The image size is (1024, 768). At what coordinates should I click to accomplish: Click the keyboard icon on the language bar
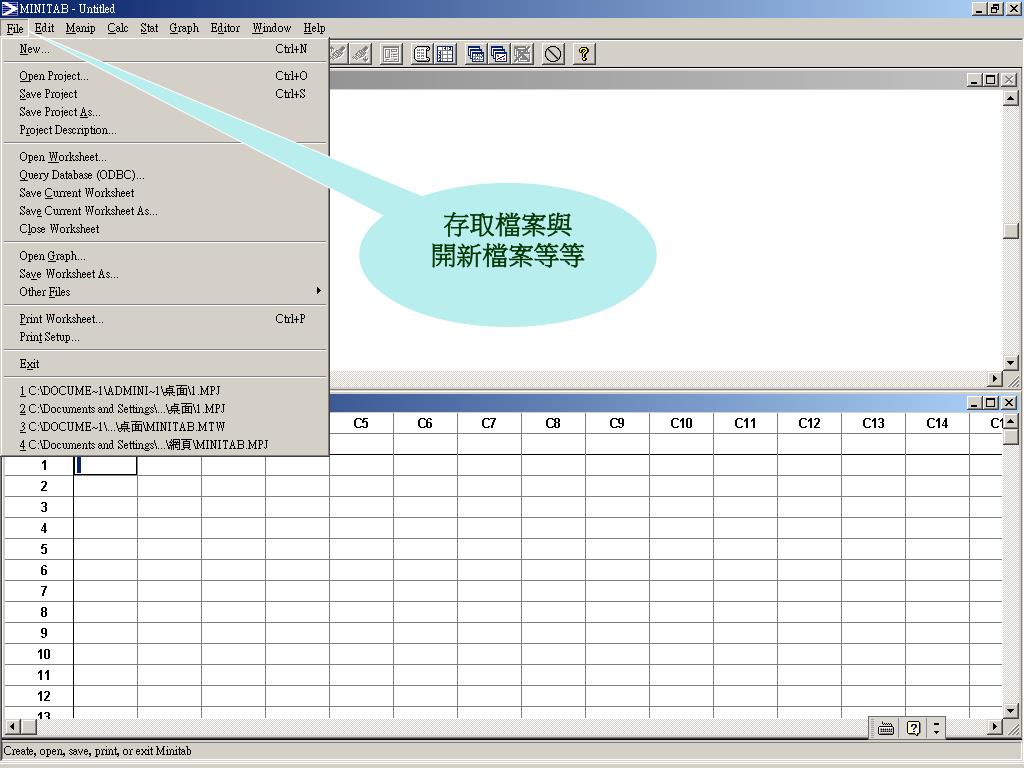pyautogui.click(x=886, y=728)
